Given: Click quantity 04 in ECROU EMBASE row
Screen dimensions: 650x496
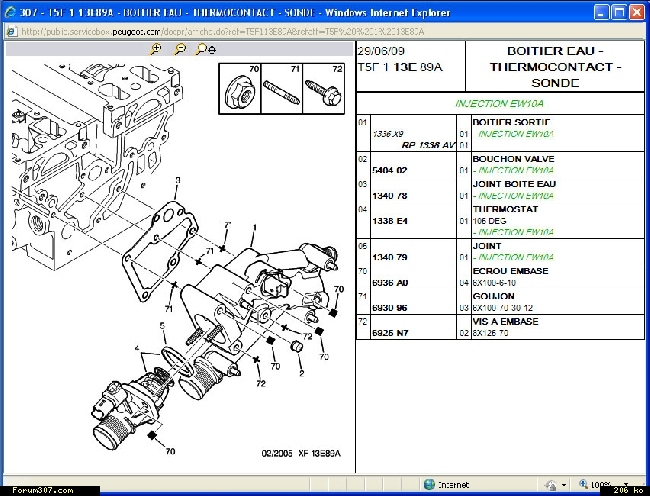Looking at the screenshot, I should coord(464,283).
